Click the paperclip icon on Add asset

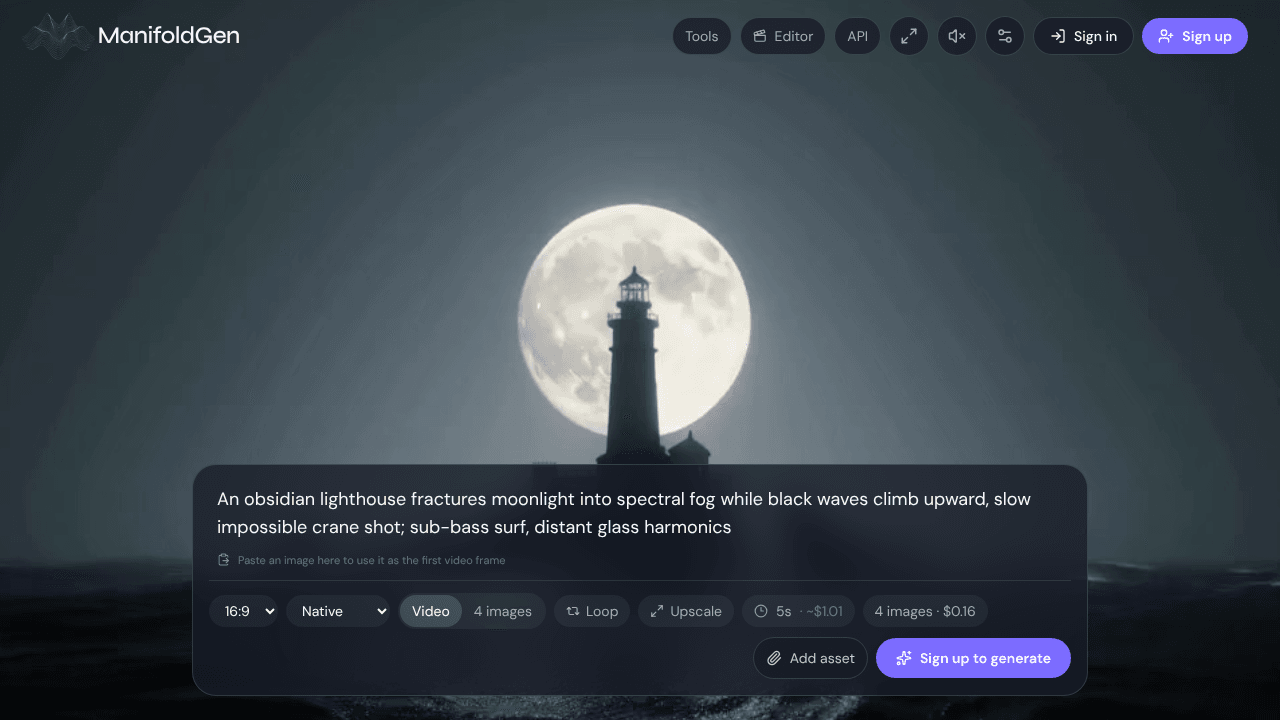point(774,658)
